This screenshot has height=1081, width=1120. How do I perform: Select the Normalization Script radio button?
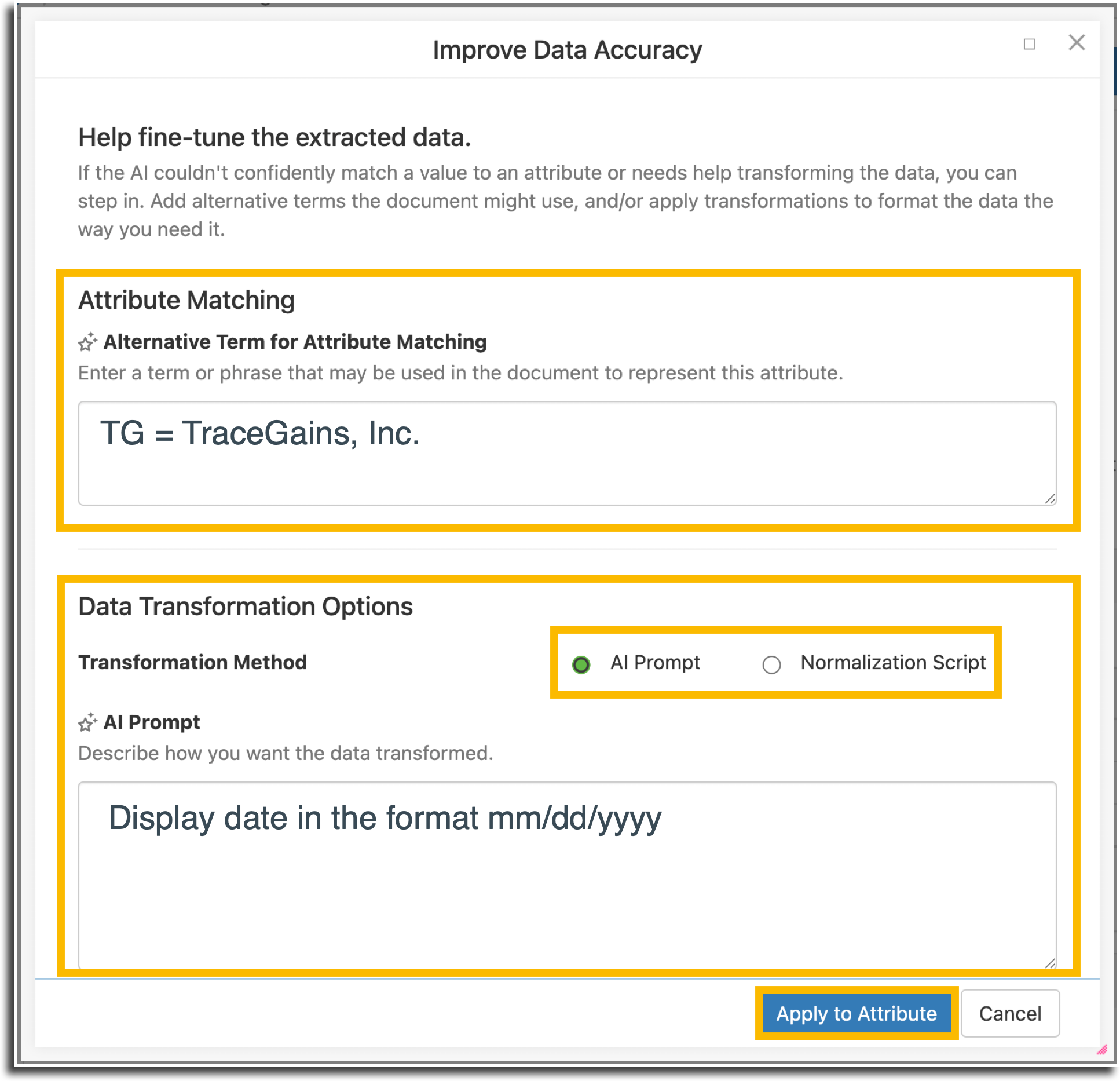click(771, 664)
